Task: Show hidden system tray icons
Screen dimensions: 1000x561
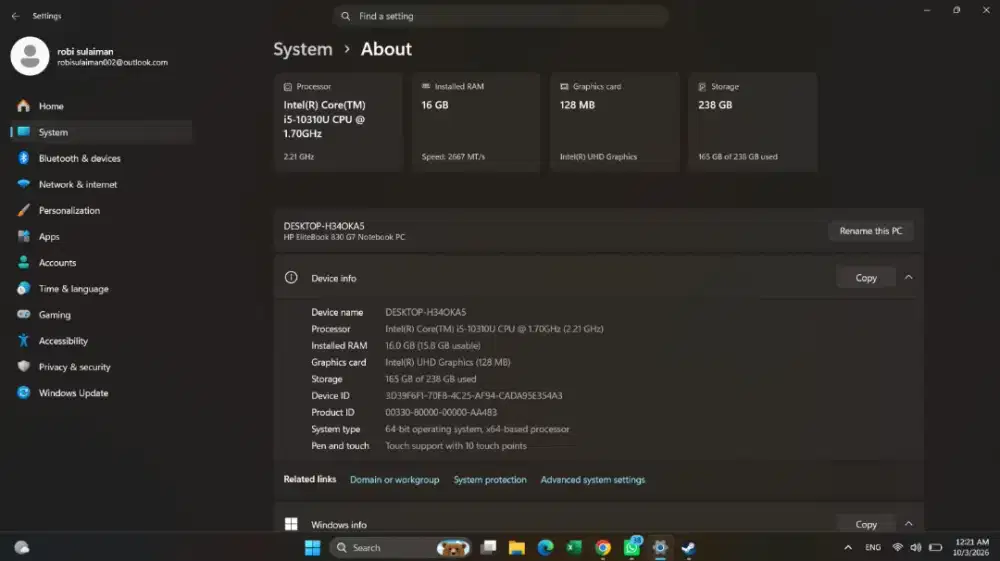Action: 848,548
